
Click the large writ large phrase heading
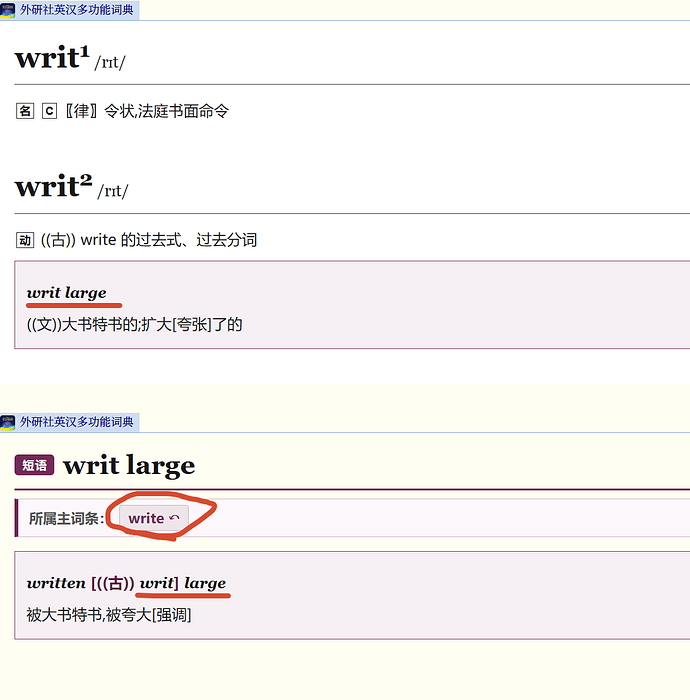(129, 465)
